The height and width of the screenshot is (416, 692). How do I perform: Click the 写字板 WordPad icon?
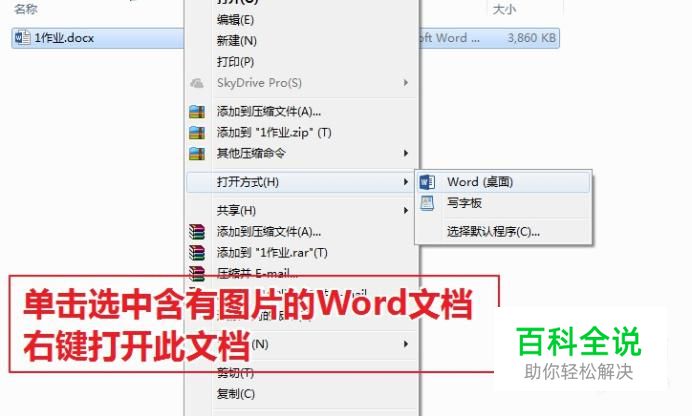(x=427, y=203)
